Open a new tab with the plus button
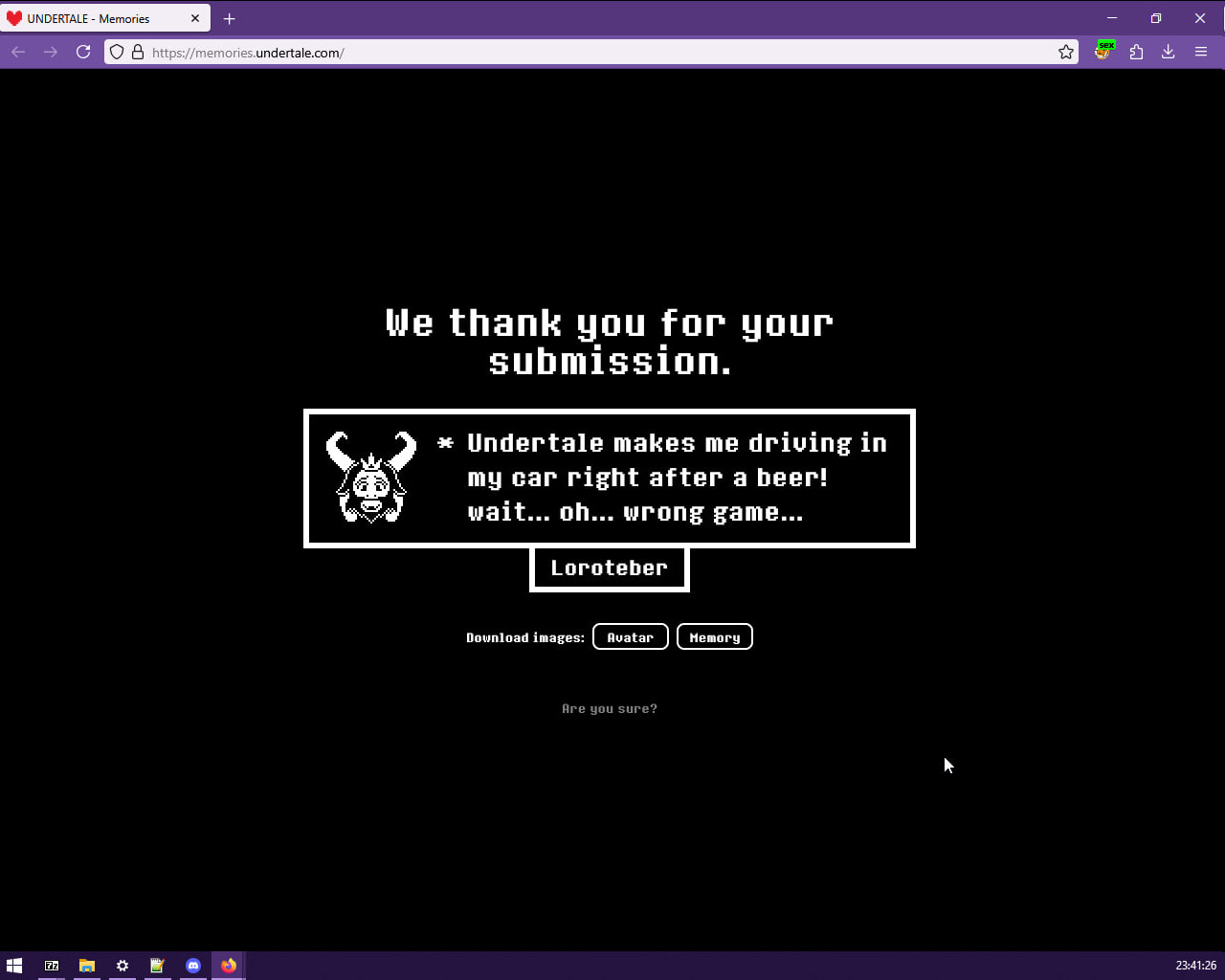 click(230, 18)
